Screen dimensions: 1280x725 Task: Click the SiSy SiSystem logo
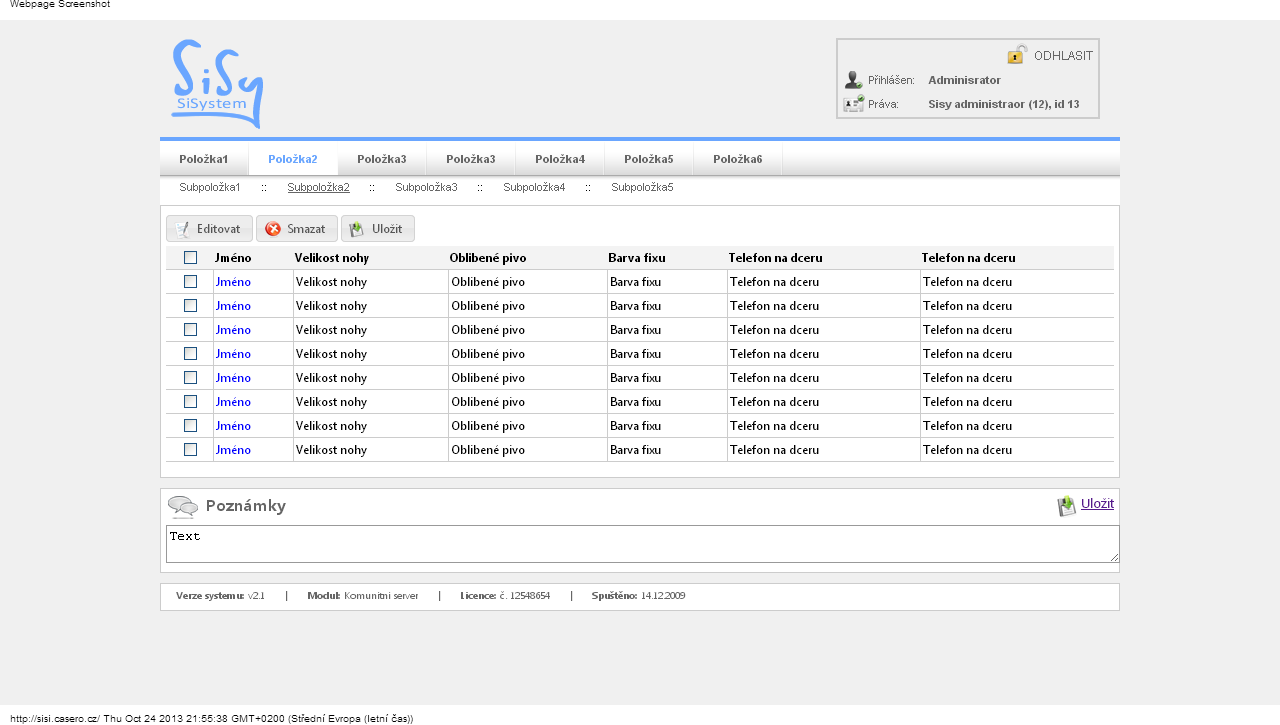216,84
